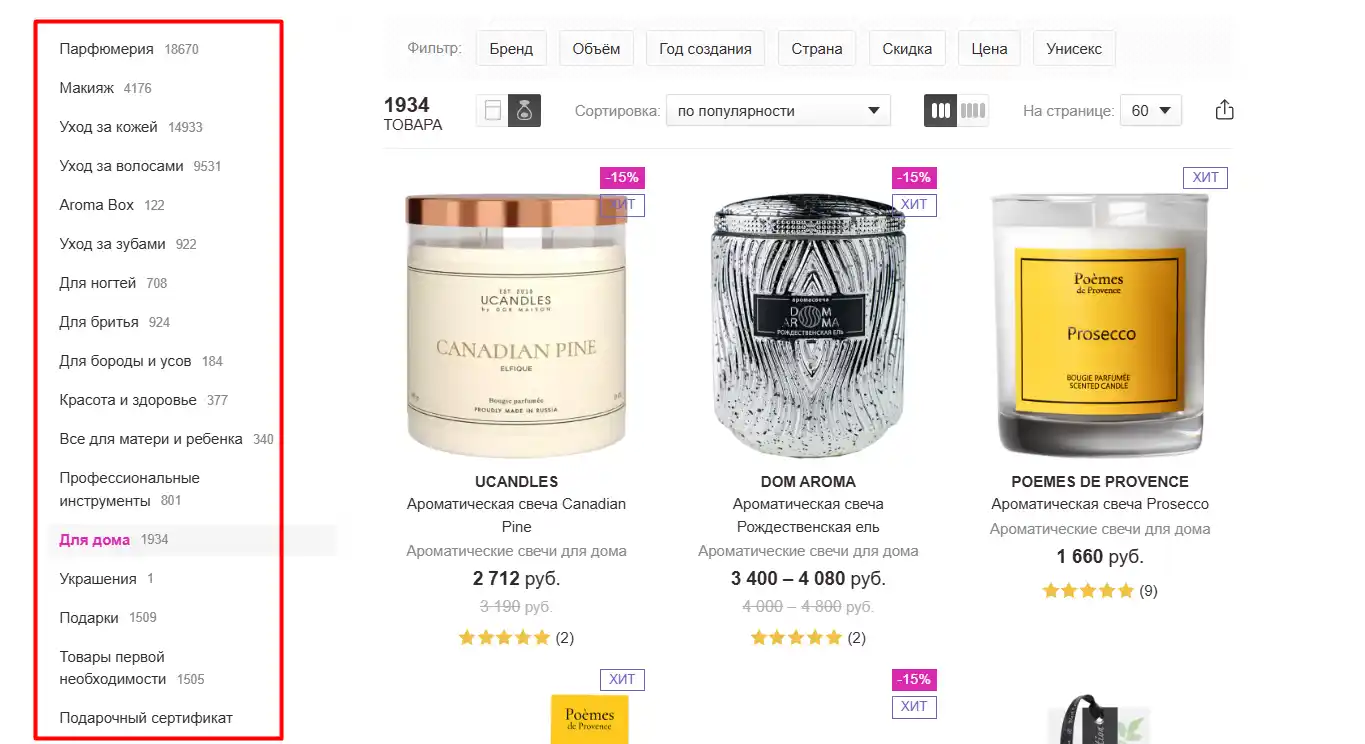
Task: Switch to three-column grid layout
Action: (940, 110)
